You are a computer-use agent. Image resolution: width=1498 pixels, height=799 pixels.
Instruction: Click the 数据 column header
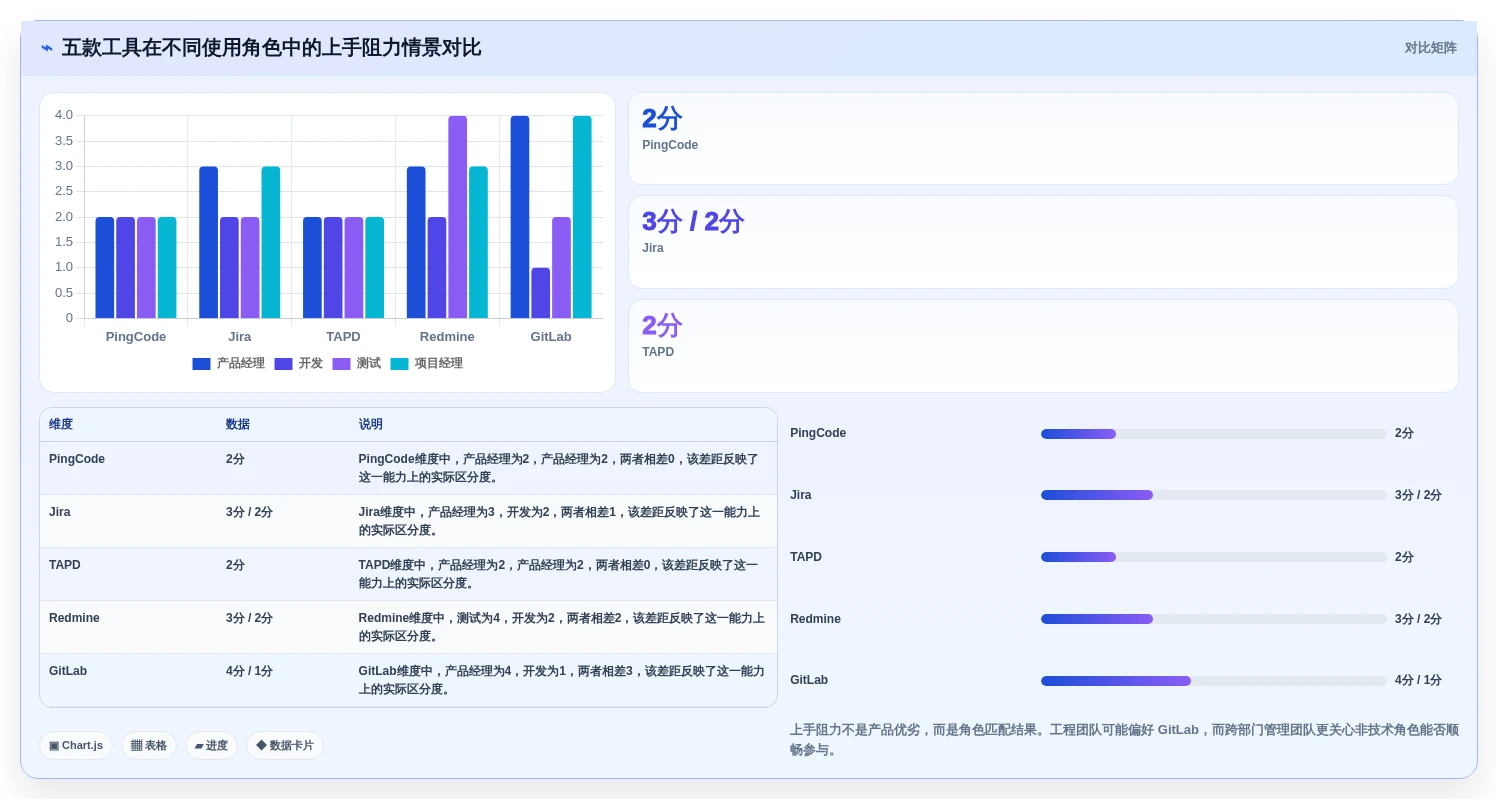pos(238,425)
